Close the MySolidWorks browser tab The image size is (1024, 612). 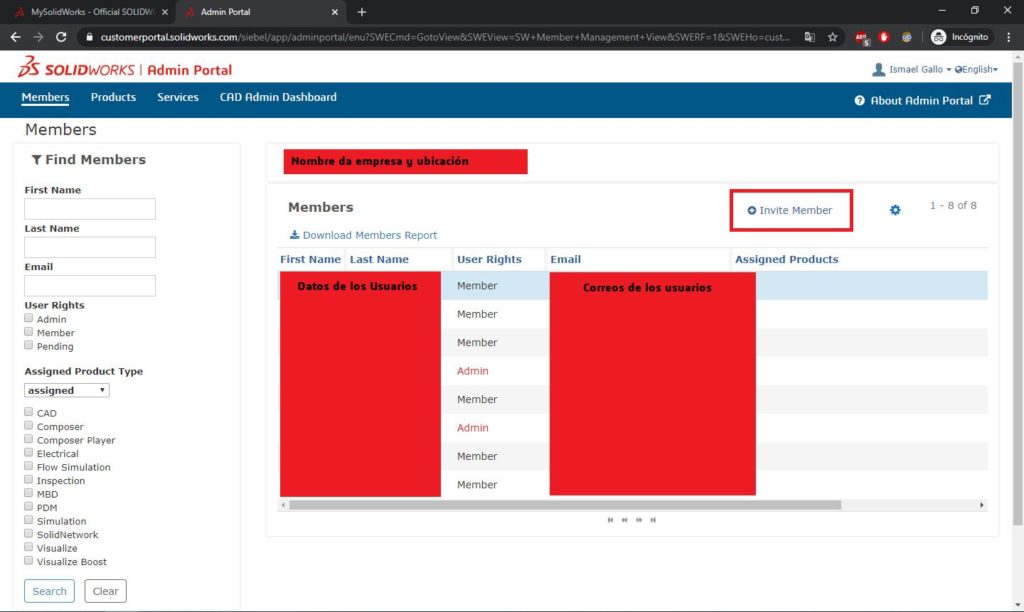click(165, 12)
